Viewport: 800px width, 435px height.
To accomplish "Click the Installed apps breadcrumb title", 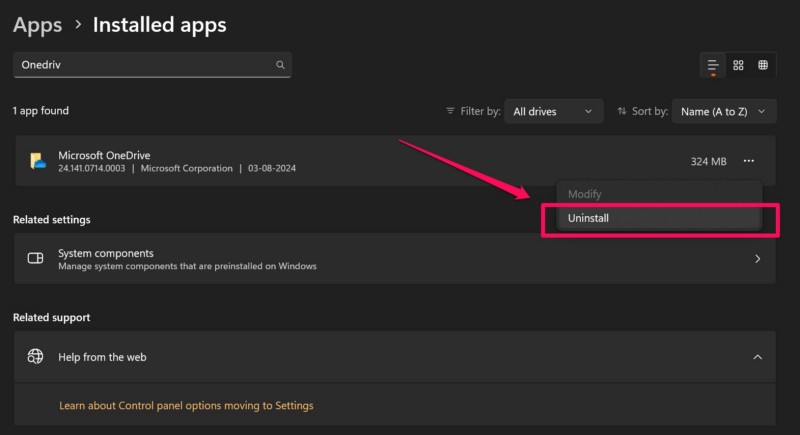I will tap(160, 24).
